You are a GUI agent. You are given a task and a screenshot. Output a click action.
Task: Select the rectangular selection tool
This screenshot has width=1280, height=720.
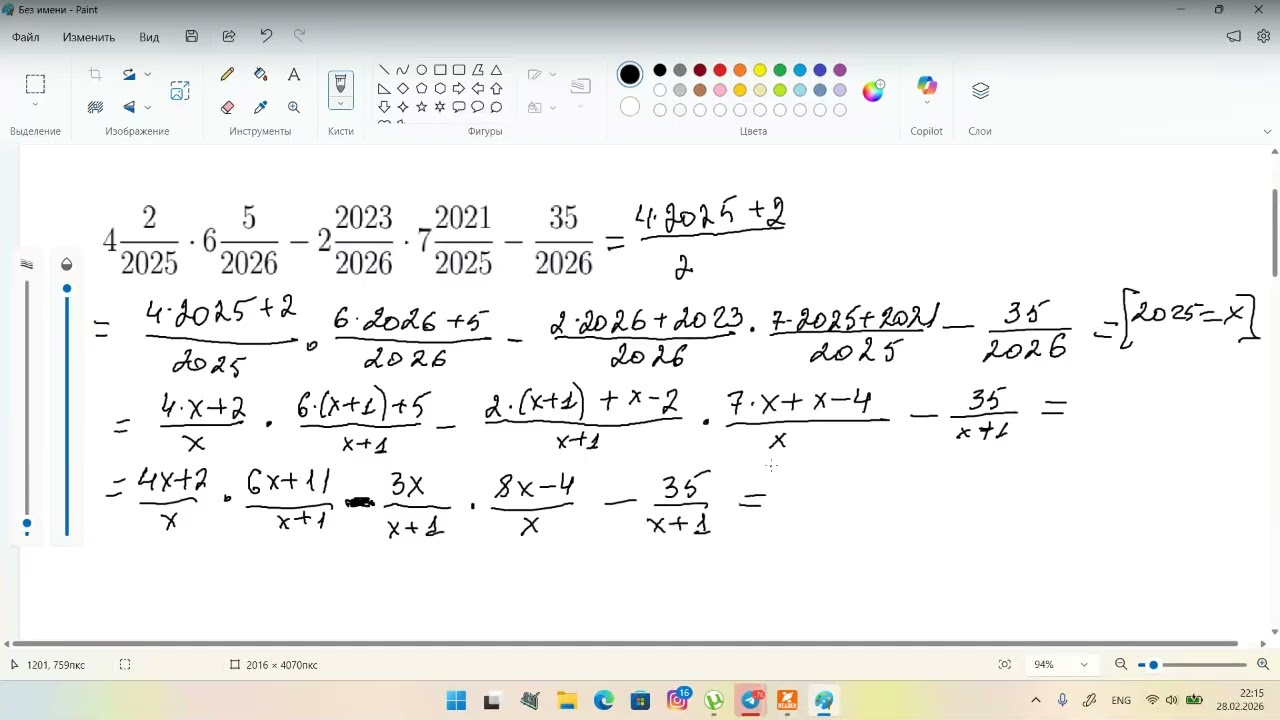click(x=35, y=84)
